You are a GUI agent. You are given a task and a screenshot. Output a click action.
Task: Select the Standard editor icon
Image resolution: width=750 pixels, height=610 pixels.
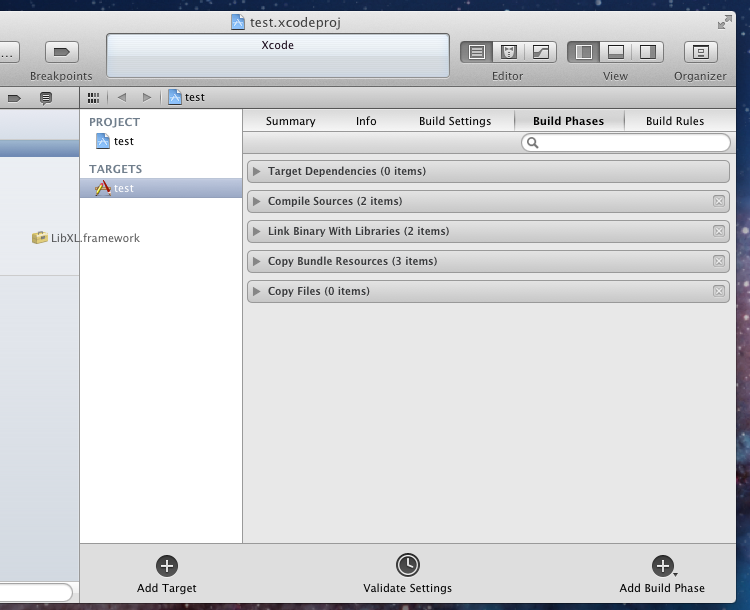coord(477,52)
